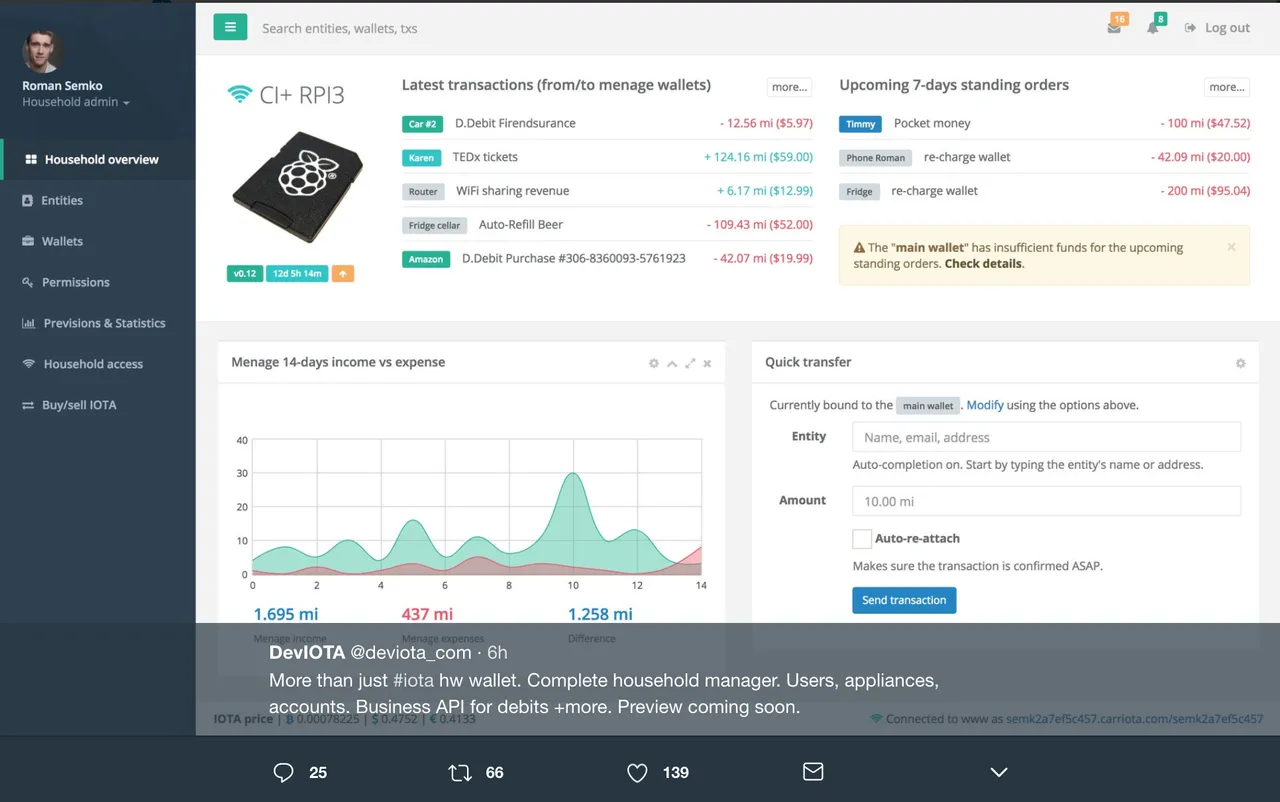
Task: Click the Modify link
Action: click(x=985, y=405)
